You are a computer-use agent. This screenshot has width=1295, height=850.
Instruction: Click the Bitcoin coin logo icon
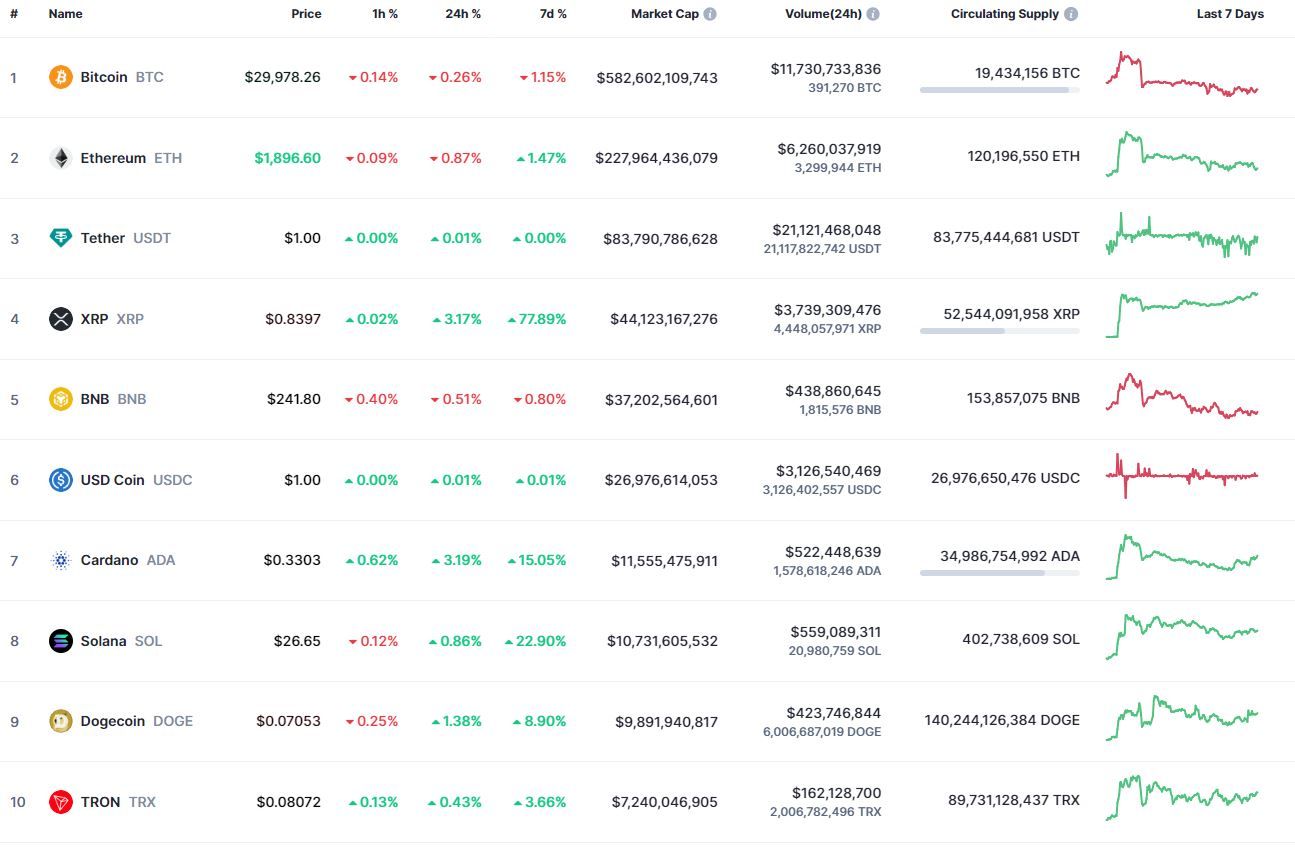pos(61,77)
